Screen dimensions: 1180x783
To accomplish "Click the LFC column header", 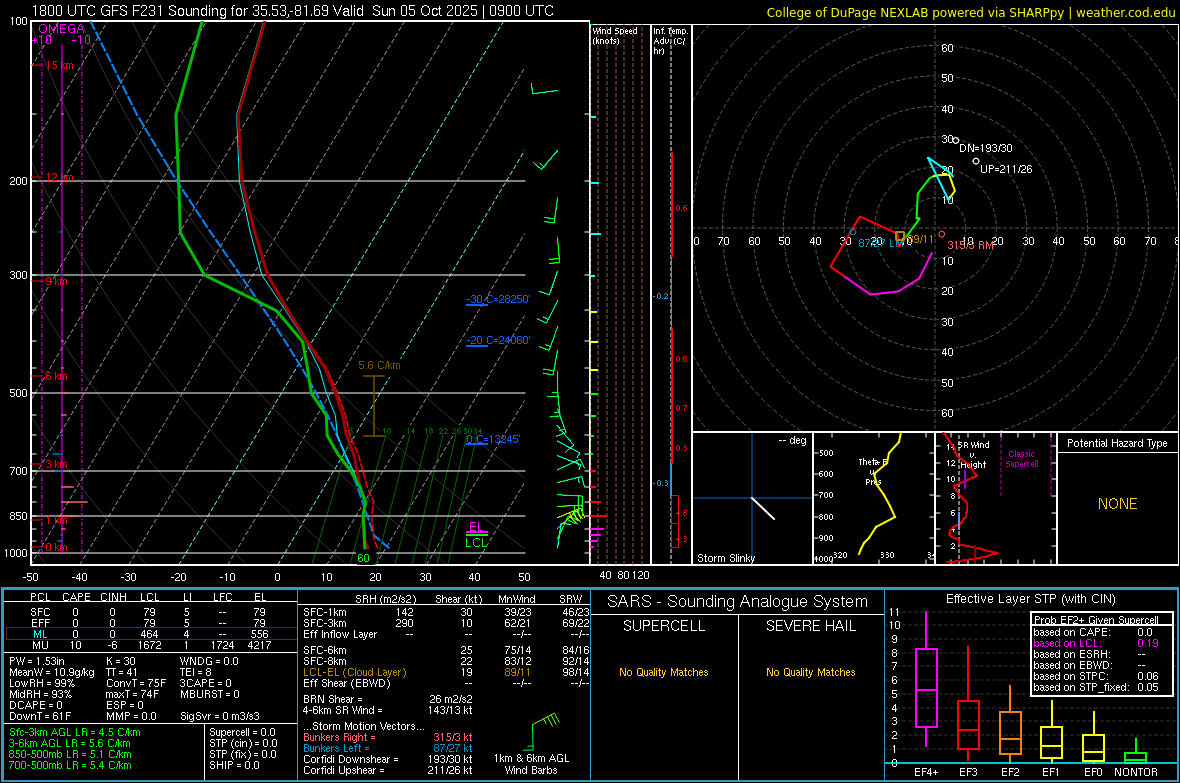I will pyautogui.click(x=222, y=597).
